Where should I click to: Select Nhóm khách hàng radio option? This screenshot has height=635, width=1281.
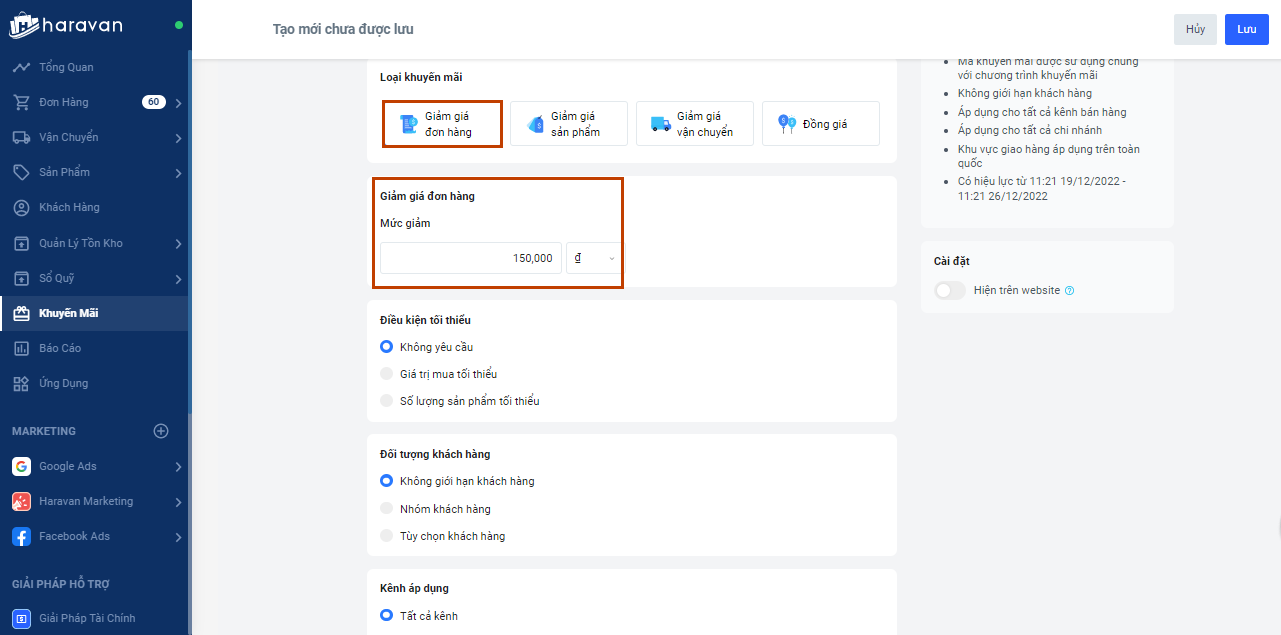pyautogui.click(x=387, y=509)
